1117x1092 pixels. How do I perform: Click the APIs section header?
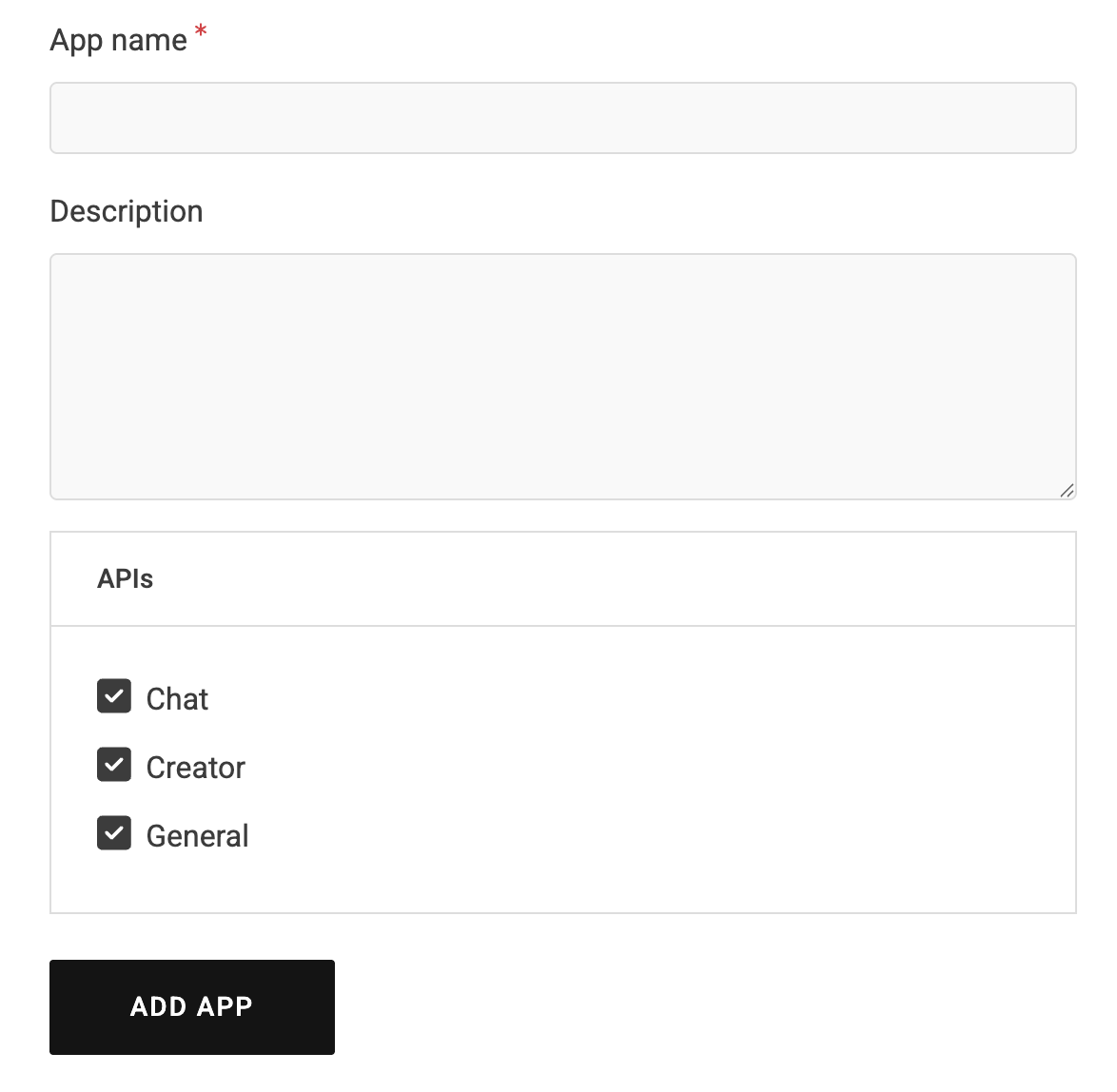pos(125,578)
